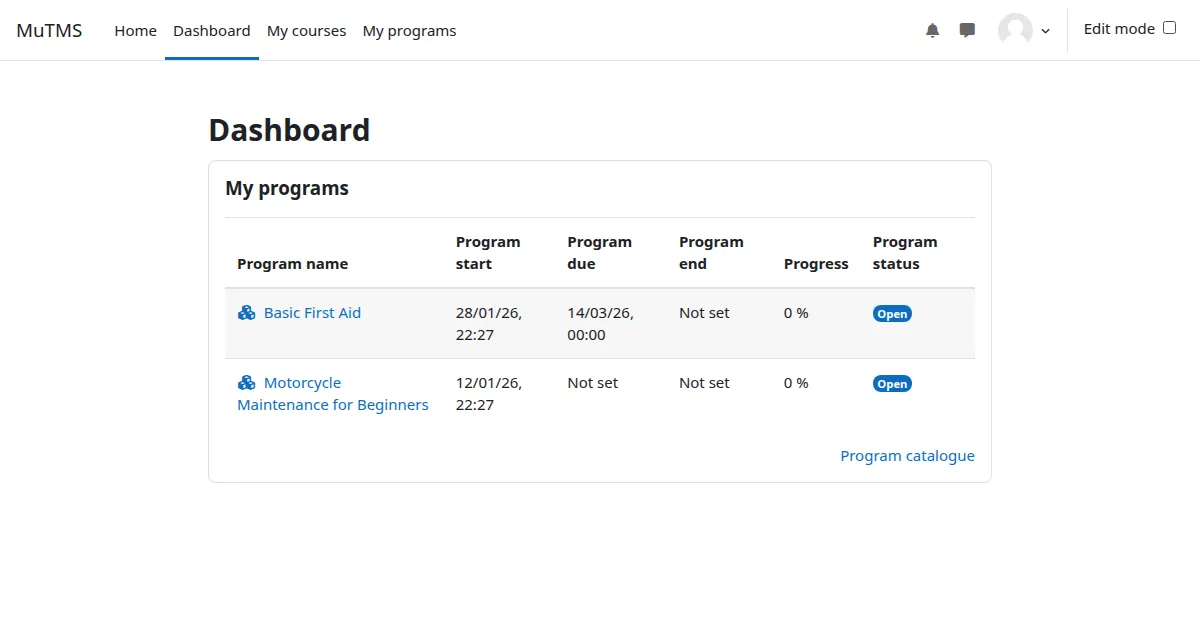Open My programs from the navigation
The image size is (1200, 637).
(409, 30)
